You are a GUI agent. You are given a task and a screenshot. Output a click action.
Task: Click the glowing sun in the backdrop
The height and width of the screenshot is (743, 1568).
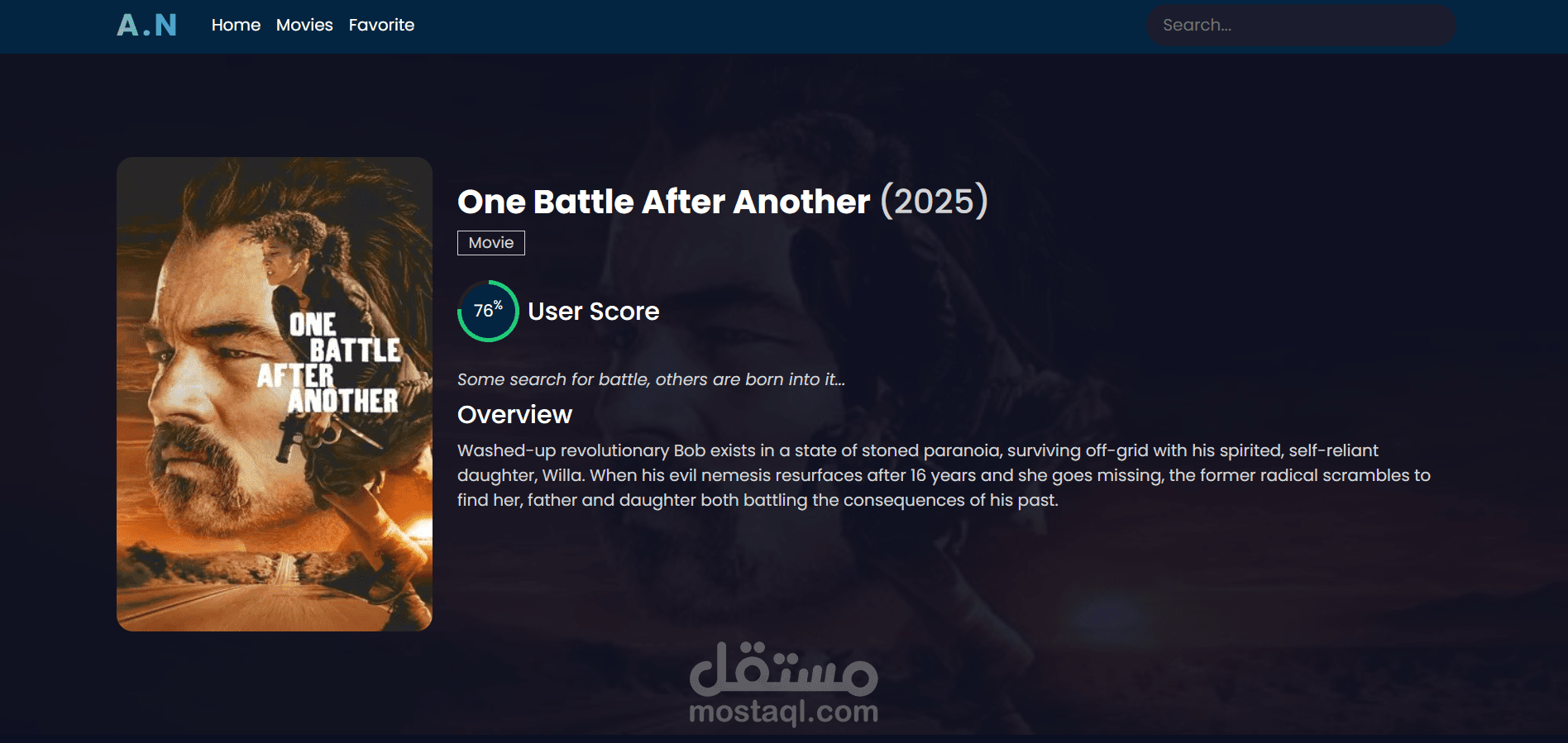tap(1096, 616)
